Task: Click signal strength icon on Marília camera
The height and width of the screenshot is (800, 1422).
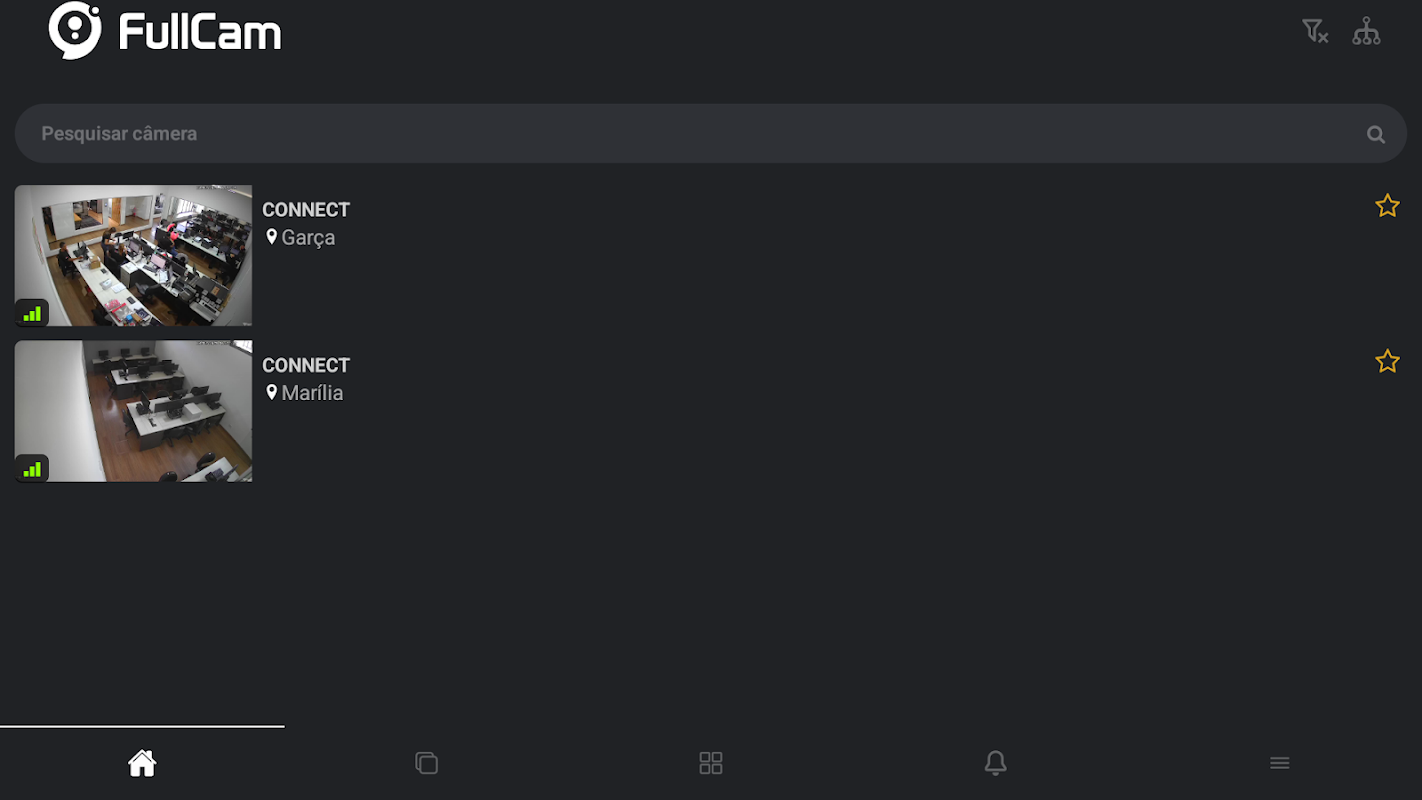Action: click(32, 468)
